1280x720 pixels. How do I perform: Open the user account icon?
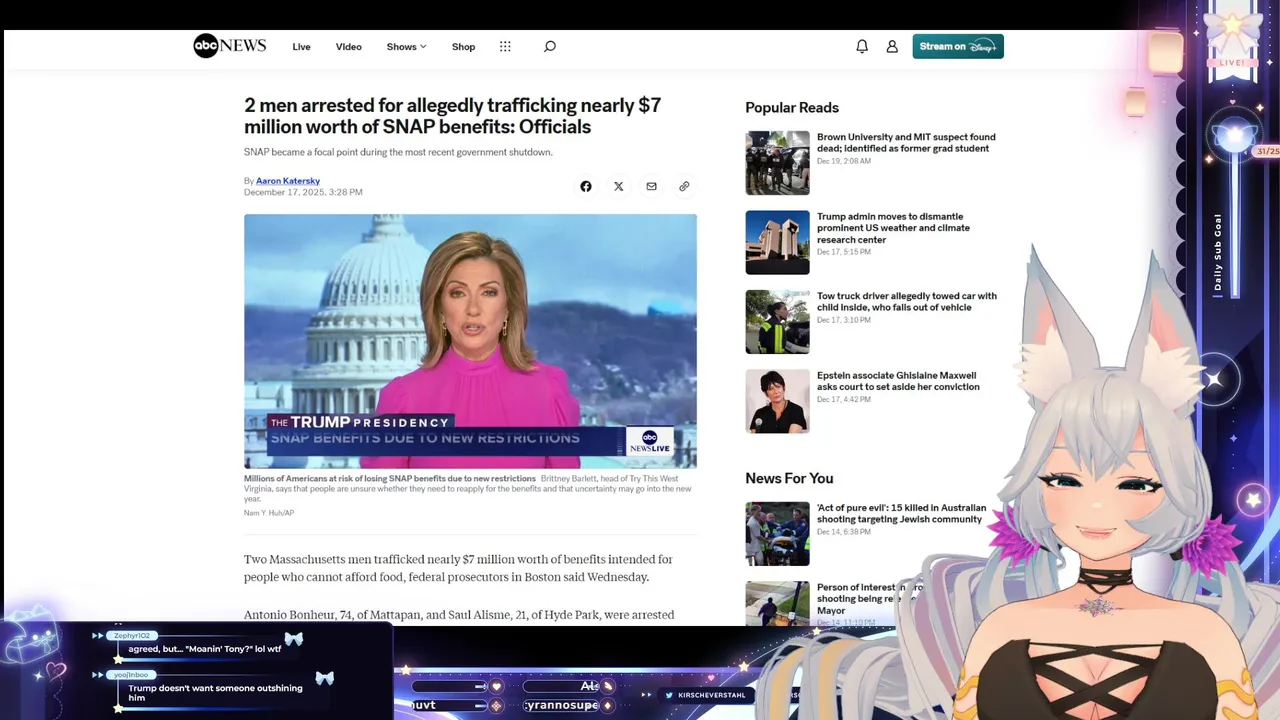(892, 46)
